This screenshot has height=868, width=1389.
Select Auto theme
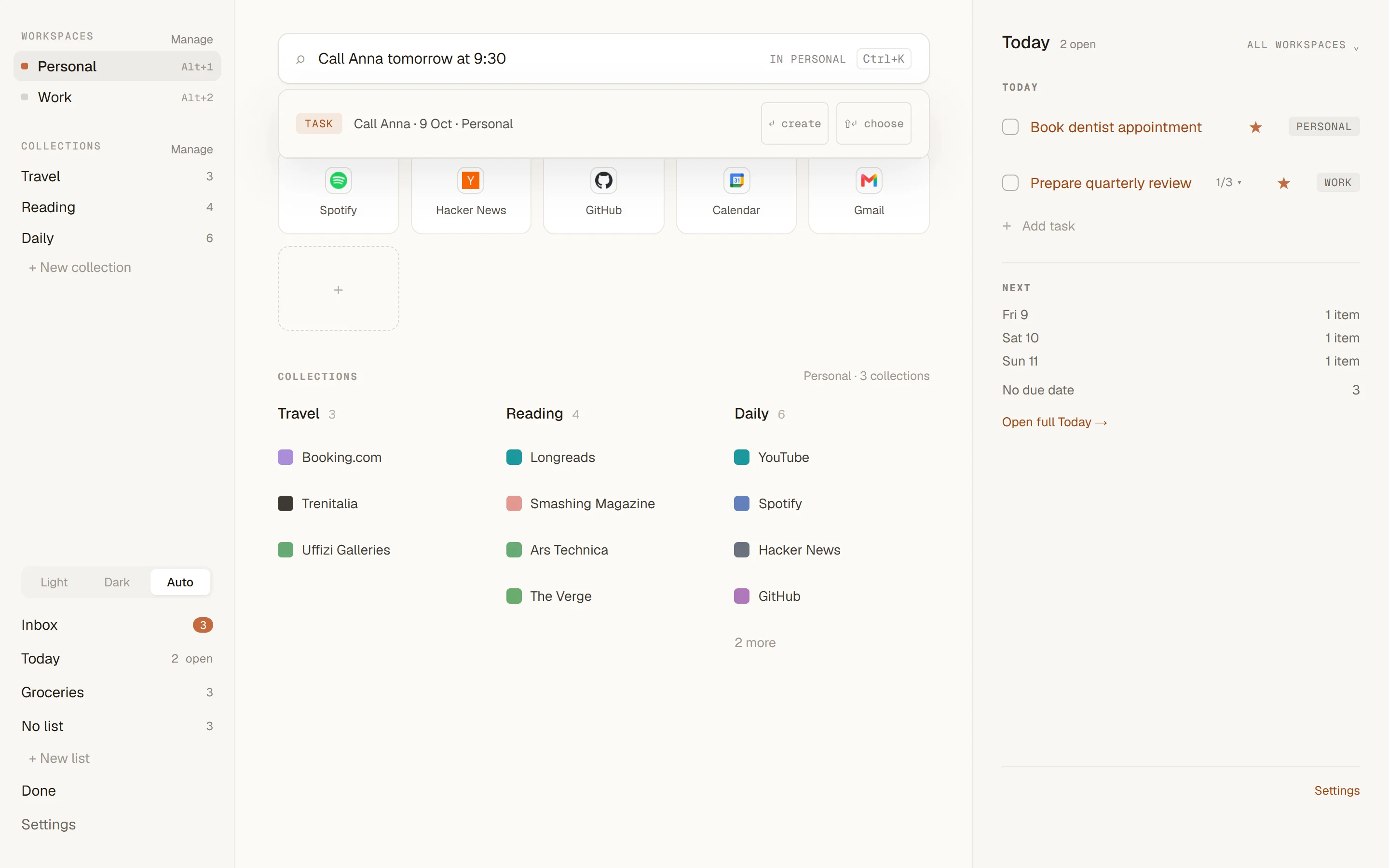pyautogui.click(x=180, y=582)
